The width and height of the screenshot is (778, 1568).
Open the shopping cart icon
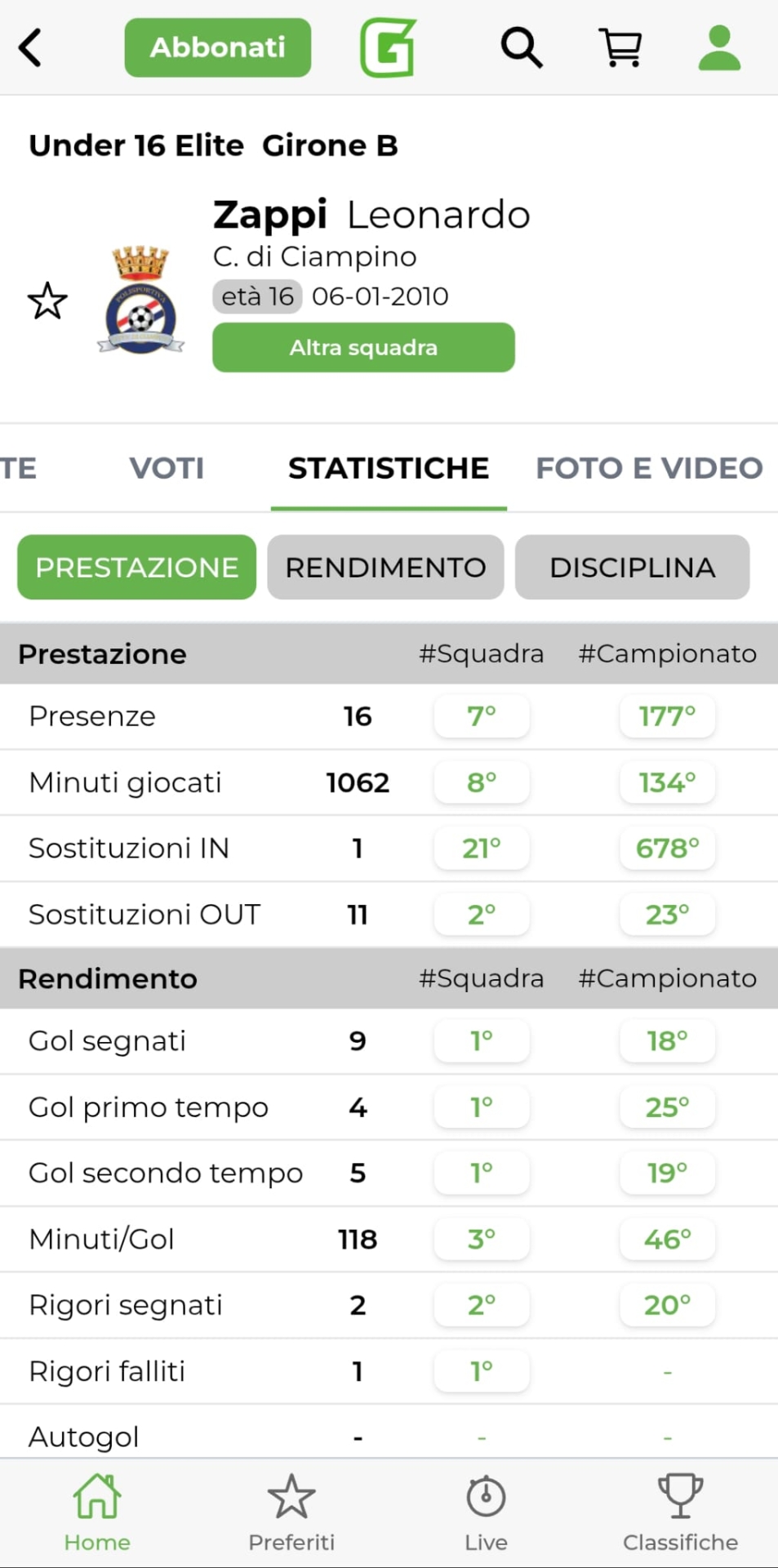tap(620, 47)
